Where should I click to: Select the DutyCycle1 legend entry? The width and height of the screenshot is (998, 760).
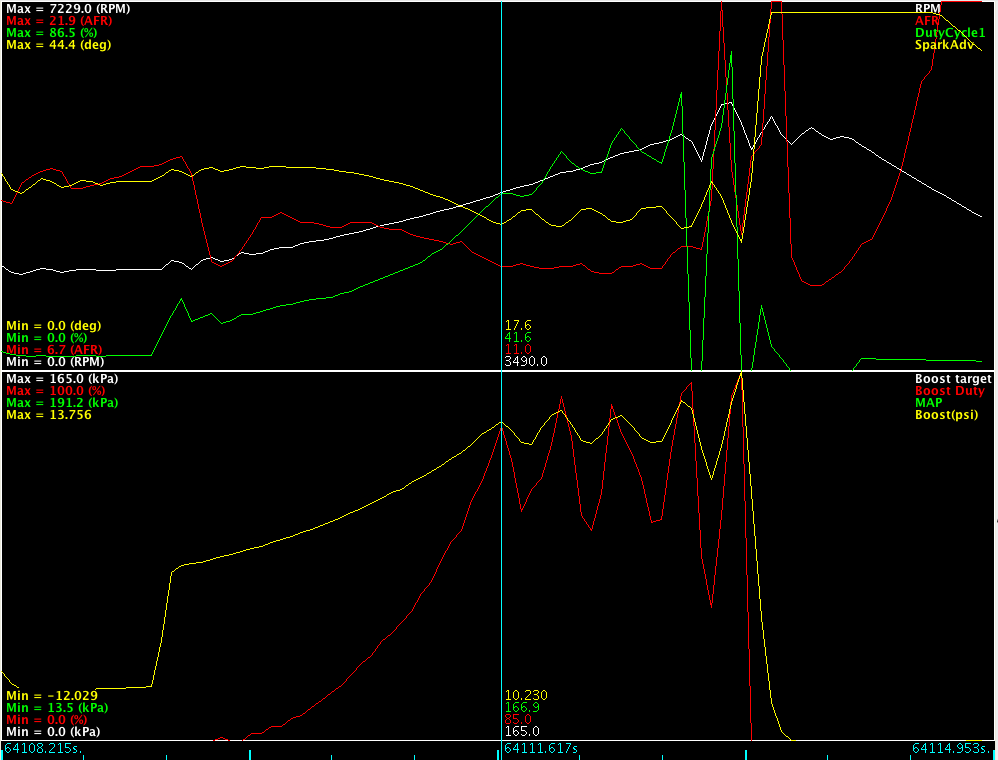pyautogui.click(x=950, y=32)
